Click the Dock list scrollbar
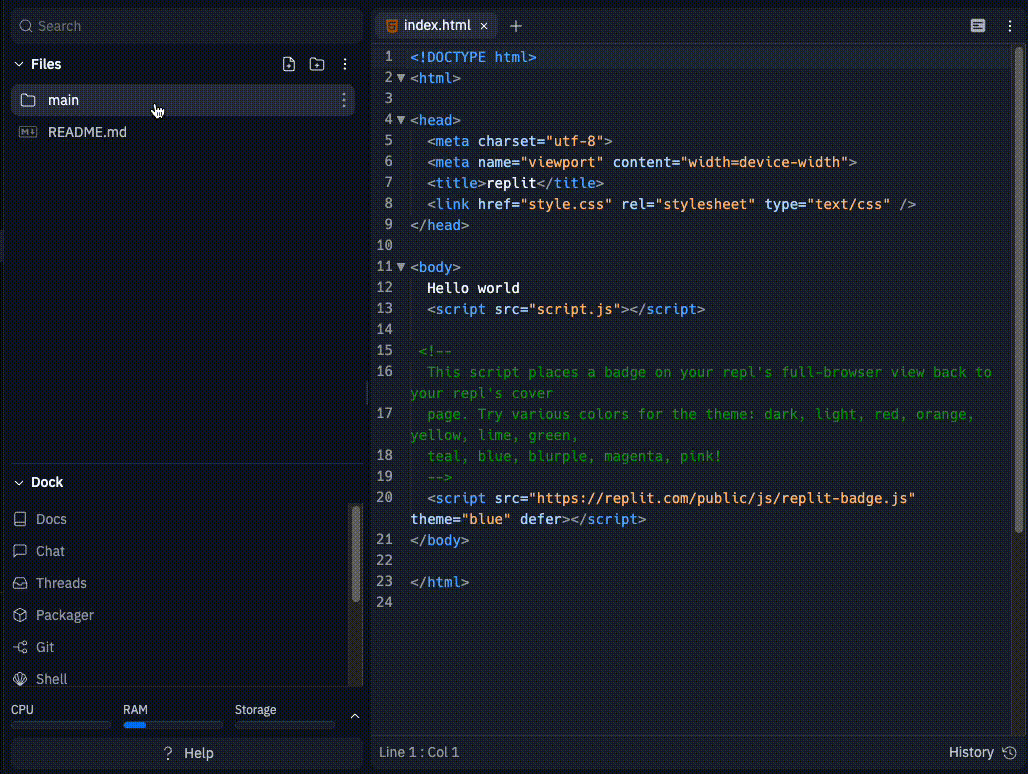Screen dimensions: 1028x774 (x=355, y=554)
